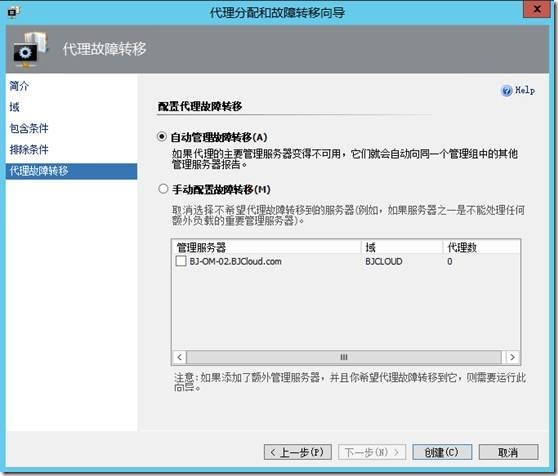The width and height of the screenshot is (558, 476).
Task: Switch to the 排除条件 step
Action: coord(29,149)
